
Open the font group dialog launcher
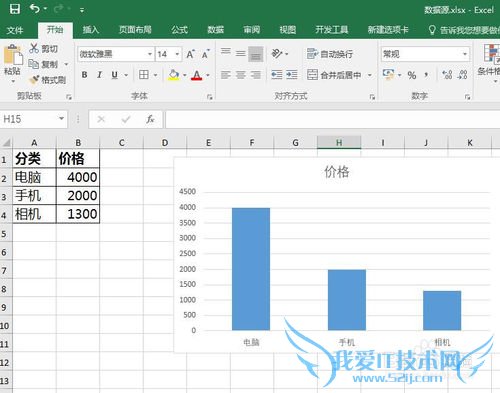tap(210, 97)
